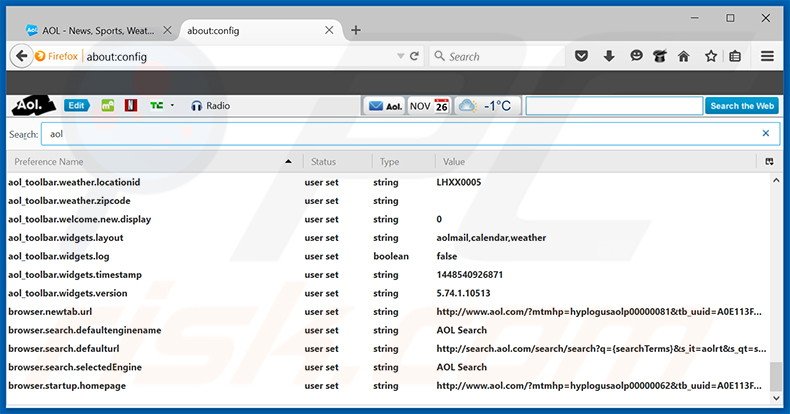
Task: Open a new tab with plus button
Action: (x=355, y=29)
